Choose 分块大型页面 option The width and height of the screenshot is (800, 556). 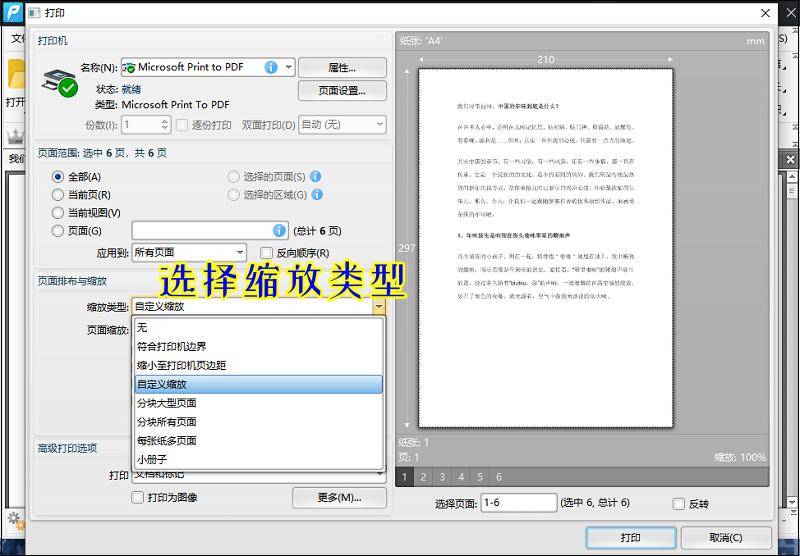258,403
